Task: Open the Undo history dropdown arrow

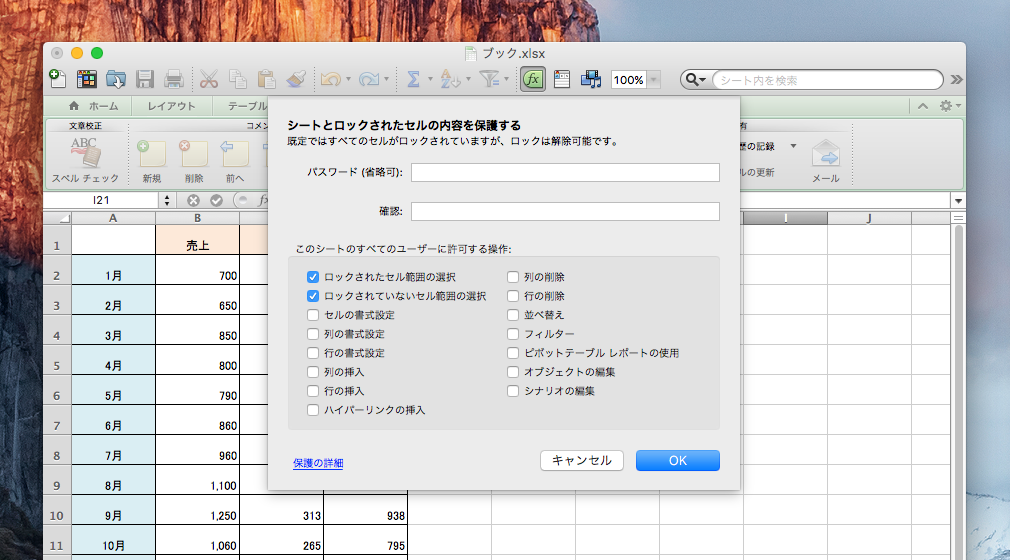Action: point(348,79)
